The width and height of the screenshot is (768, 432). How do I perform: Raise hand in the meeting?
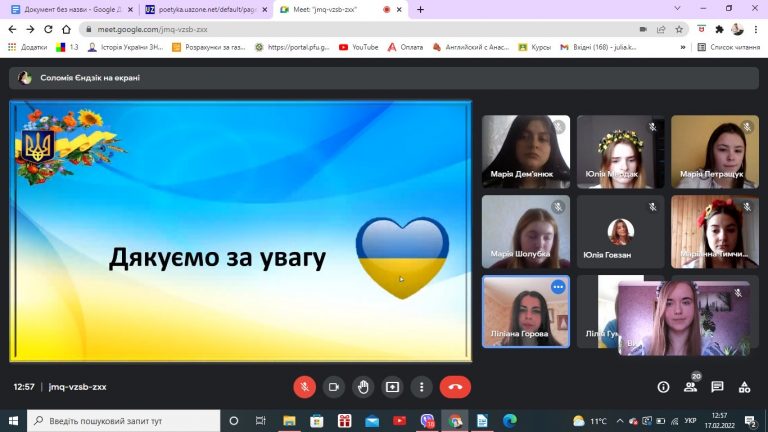pos(363,387)
